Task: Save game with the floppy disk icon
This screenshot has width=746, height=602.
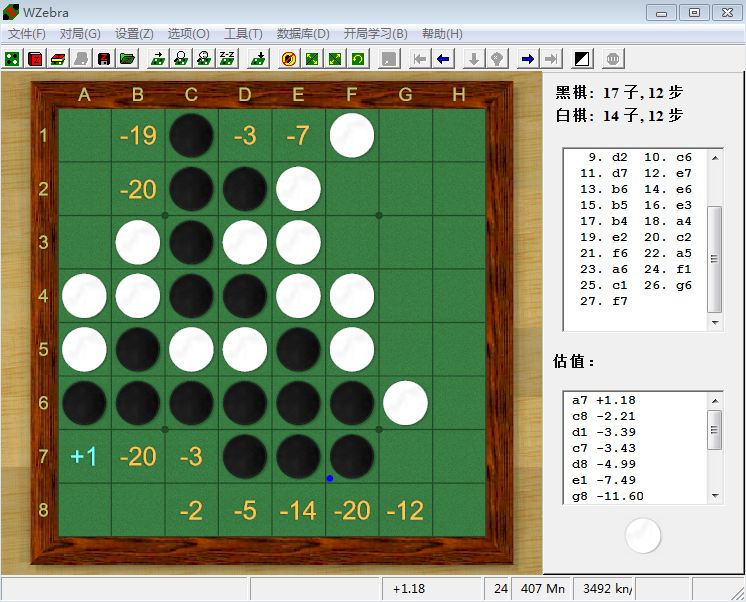Action: (104, 59)
